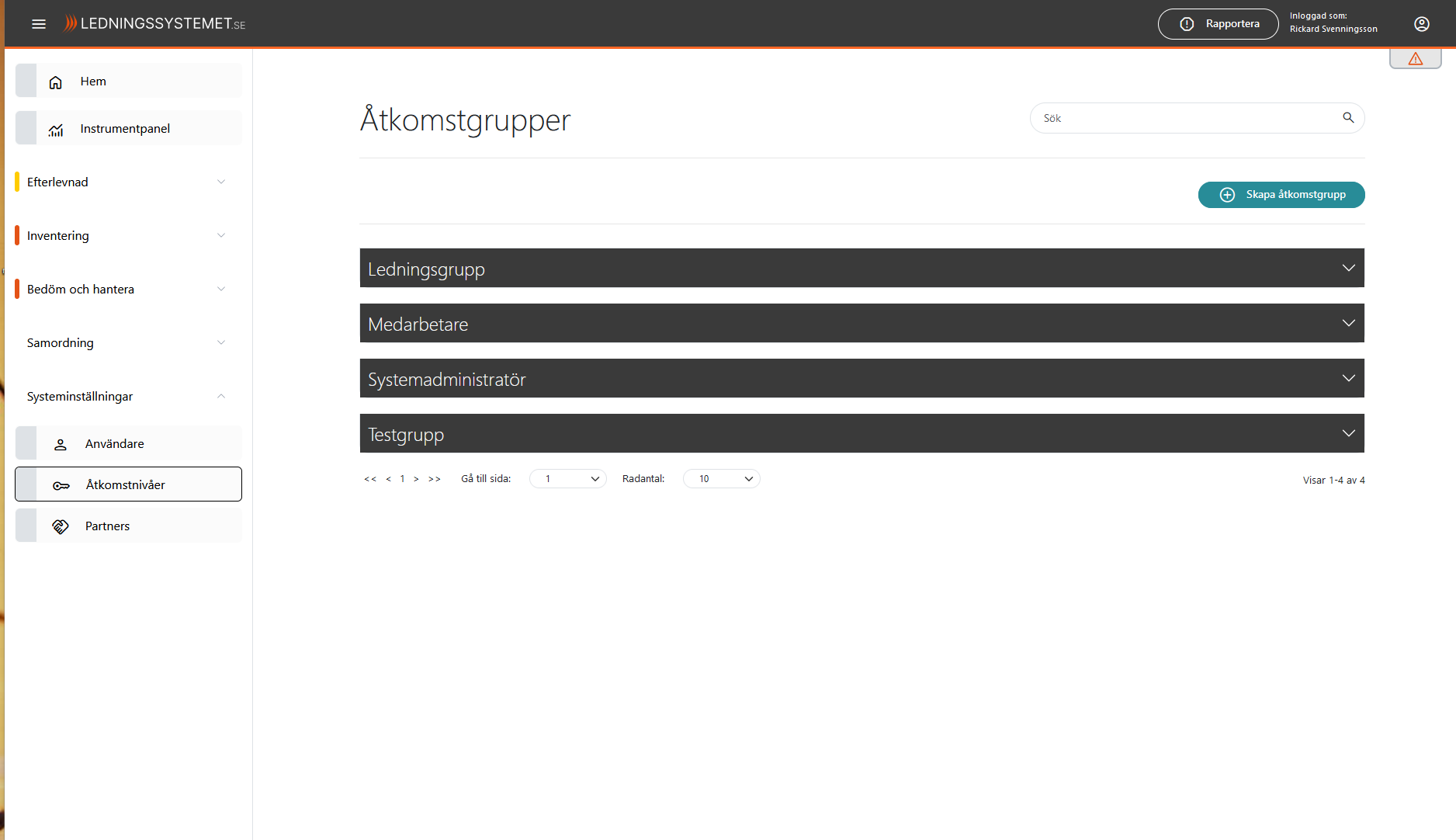Click the Partners handshake icon
The height and width of the screenshot is (840, 1456).
coord(61,527)
